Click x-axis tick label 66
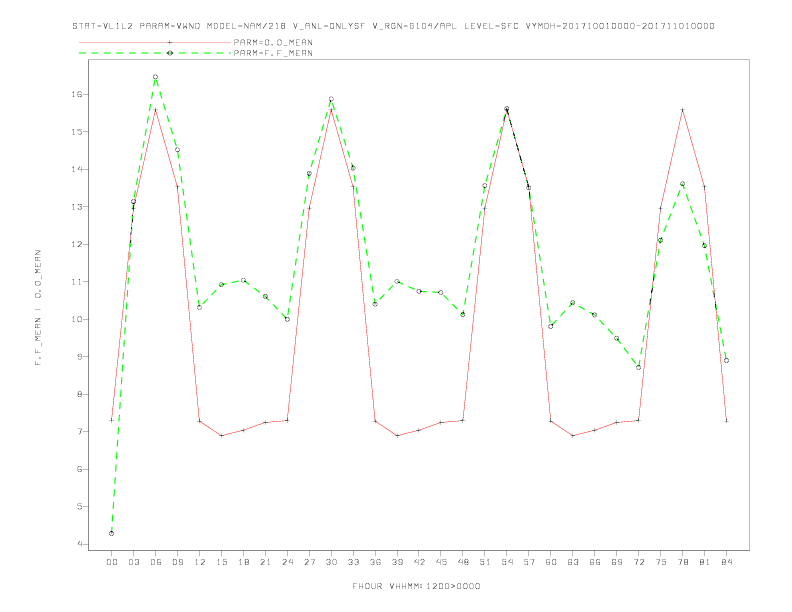Viewport: 792px width, 612px height. [595, 562]
